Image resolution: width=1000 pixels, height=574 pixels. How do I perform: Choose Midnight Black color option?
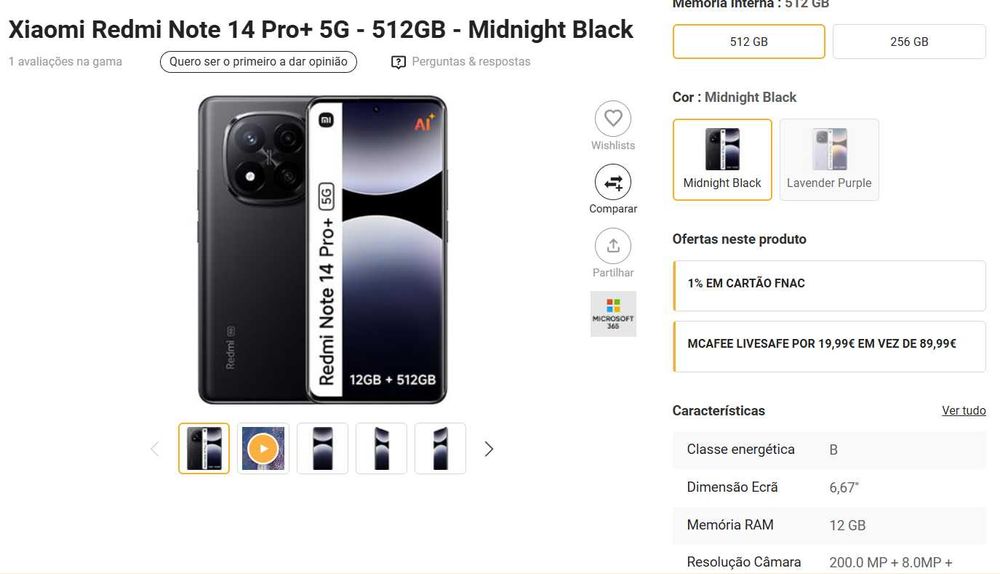tap(722, 160)
